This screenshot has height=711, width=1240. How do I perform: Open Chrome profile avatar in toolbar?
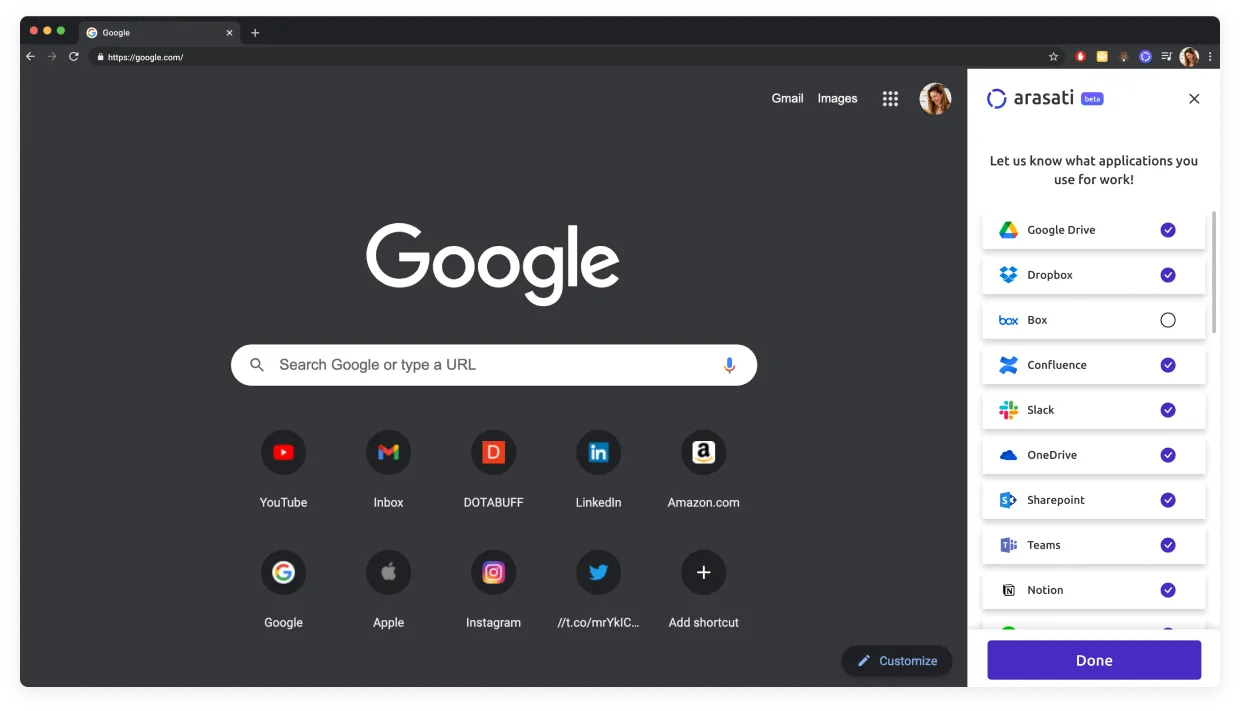[x=1189, y=57]
